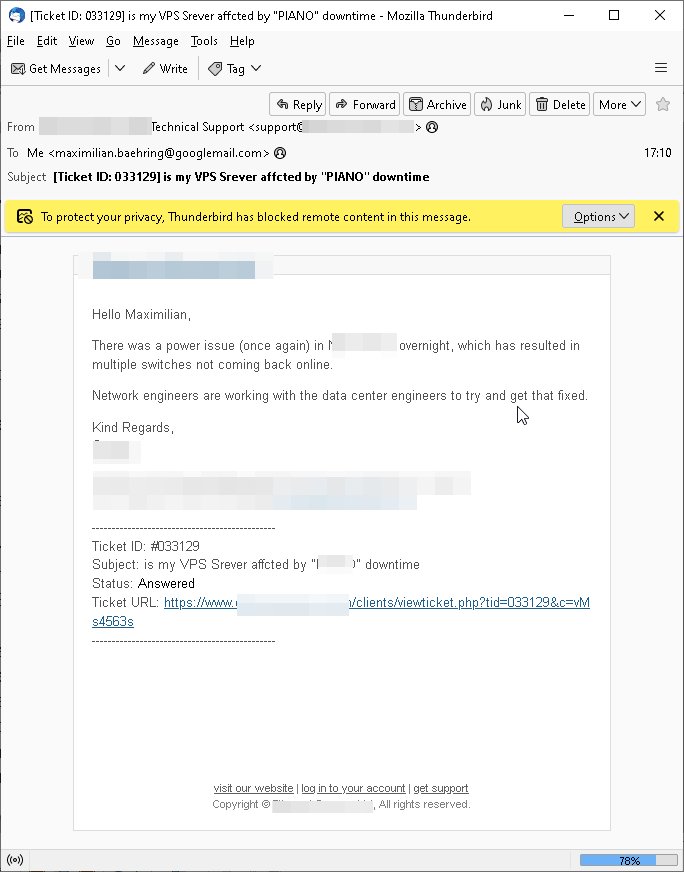This screenshot has height=872, width=684.
Task: Open the ticket URL link
Action: click(x=376, y=603)
